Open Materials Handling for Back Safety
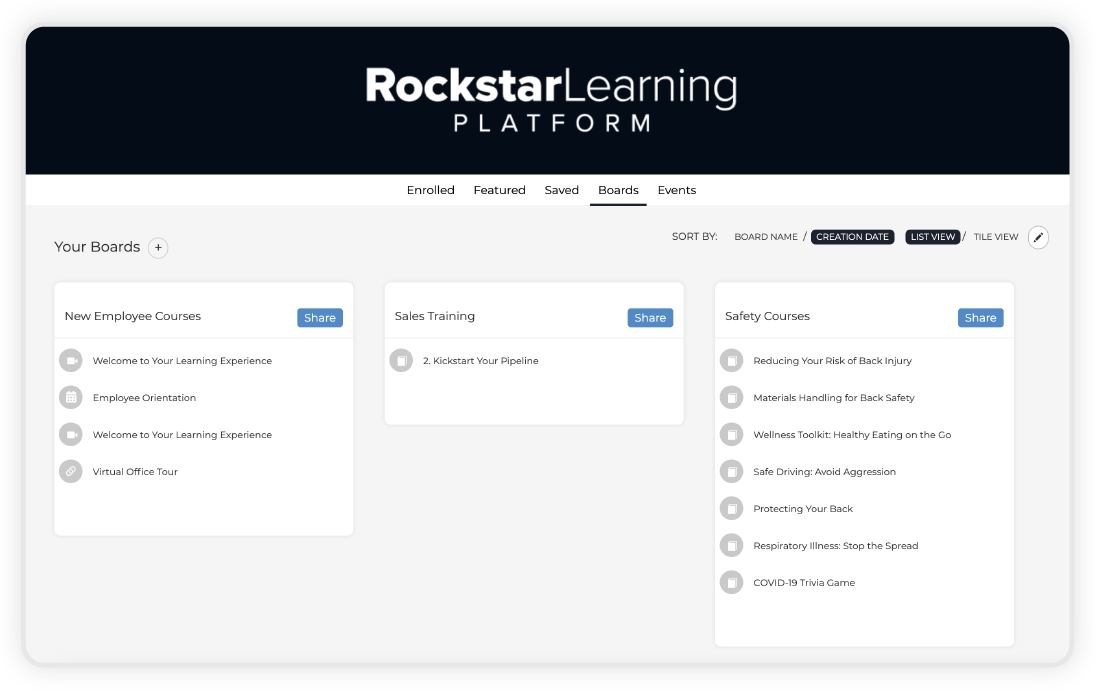 tap(834, 397)
